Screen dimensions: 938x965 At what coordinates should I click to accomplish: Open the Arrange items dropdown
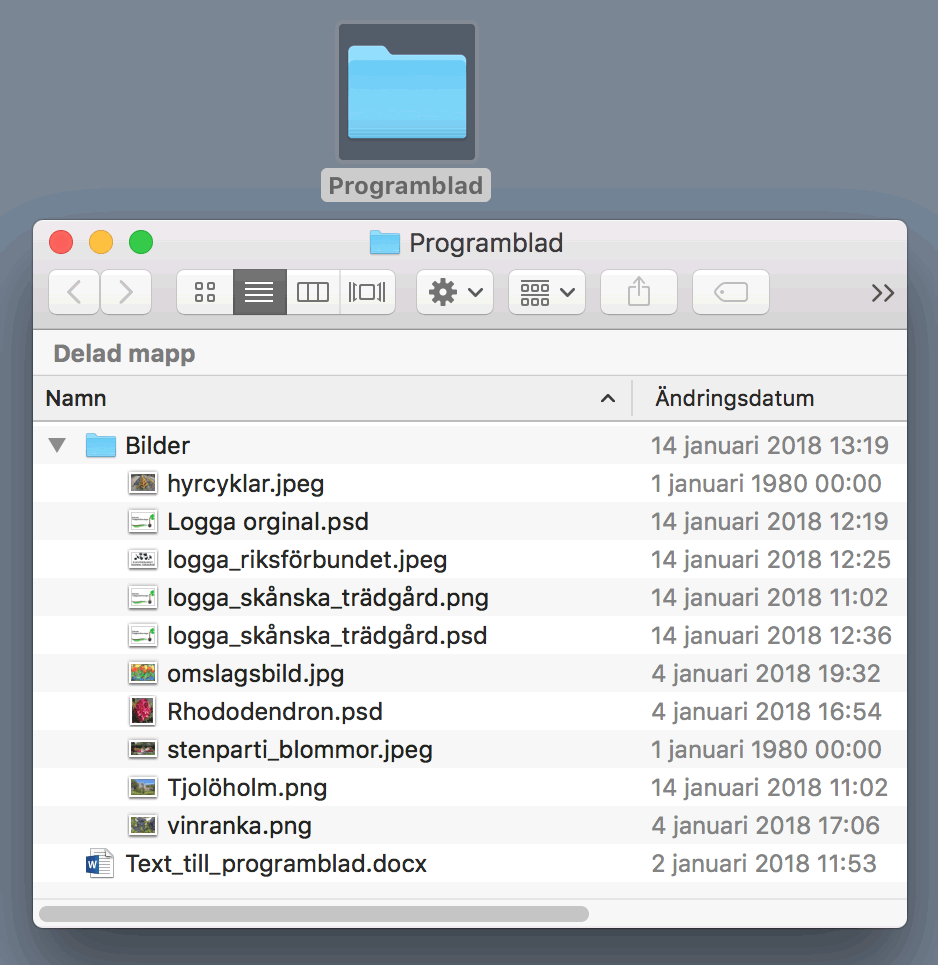(x=547, y=292)
